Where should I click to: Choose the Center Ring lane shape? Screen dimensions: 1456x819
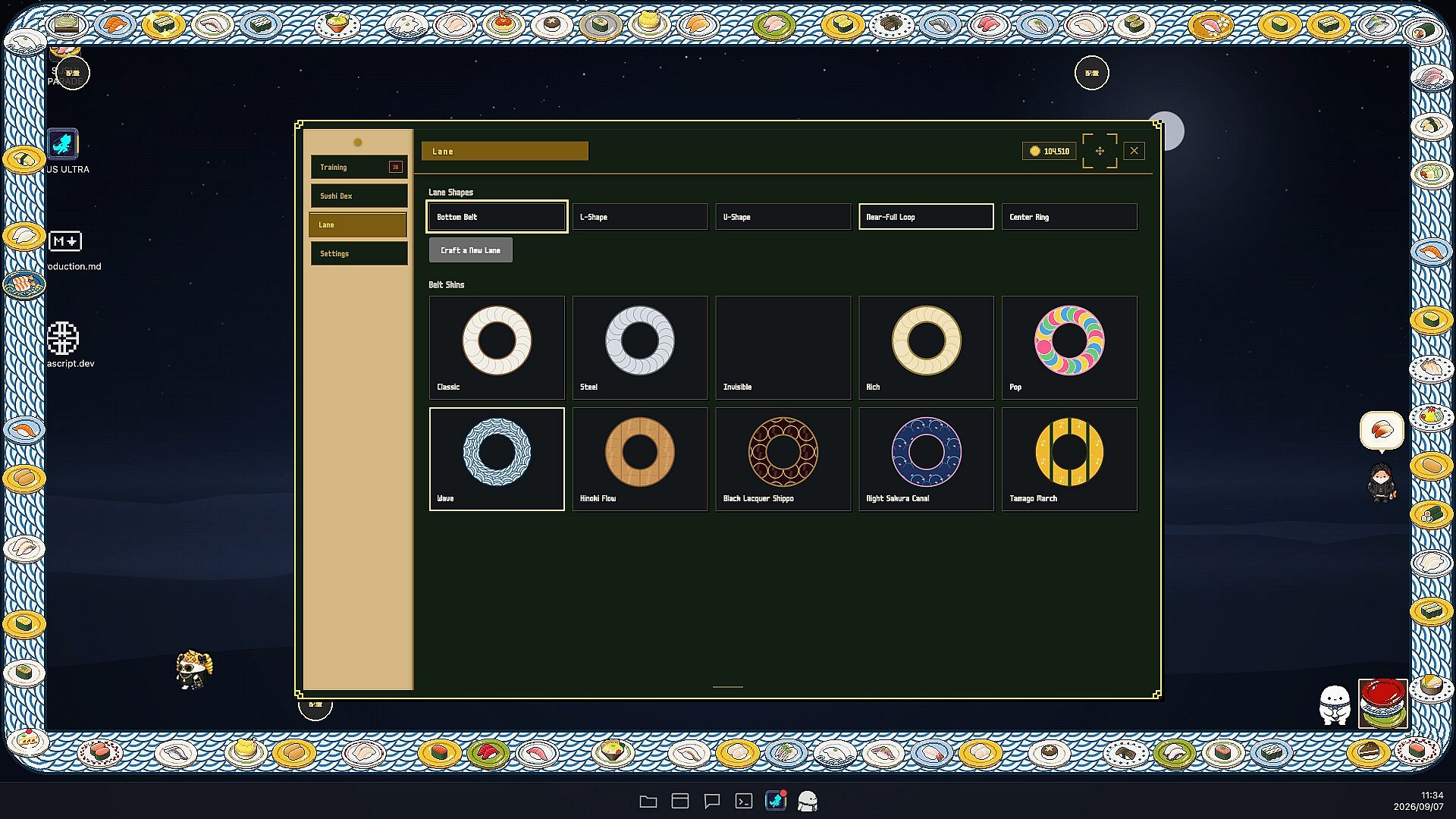click(1069, 217)
